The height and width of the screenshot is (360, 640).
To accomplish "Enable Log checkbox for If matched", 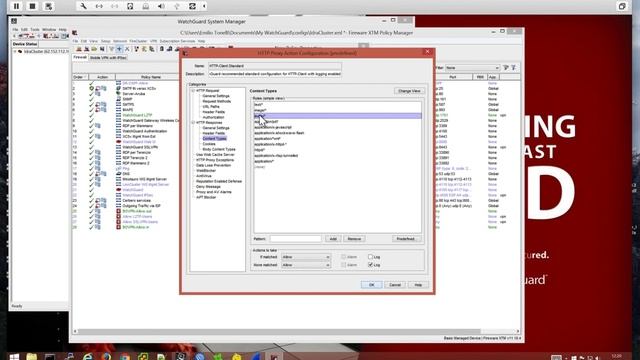I will pyautogui.click(x=371, y=257).
